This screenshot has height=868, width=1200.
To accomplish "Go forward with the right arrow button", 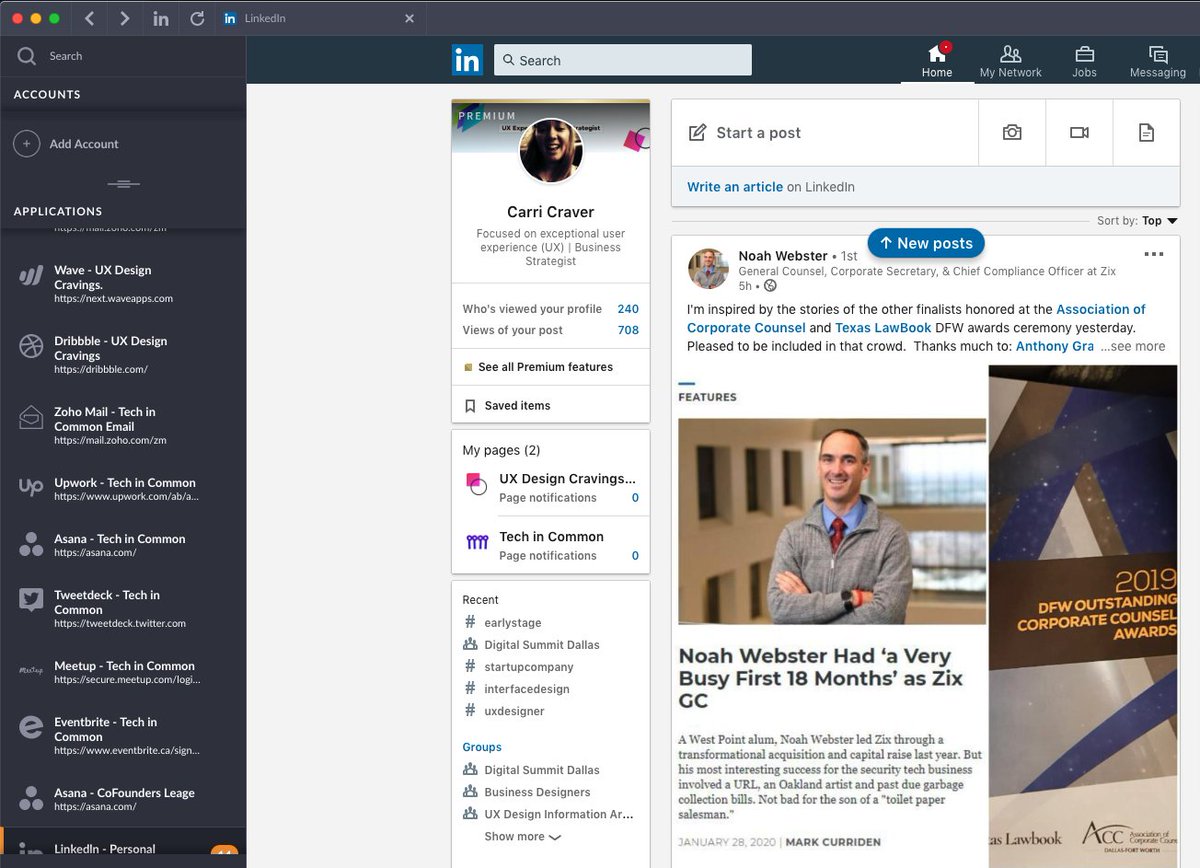I will click(x=124, y=18).
